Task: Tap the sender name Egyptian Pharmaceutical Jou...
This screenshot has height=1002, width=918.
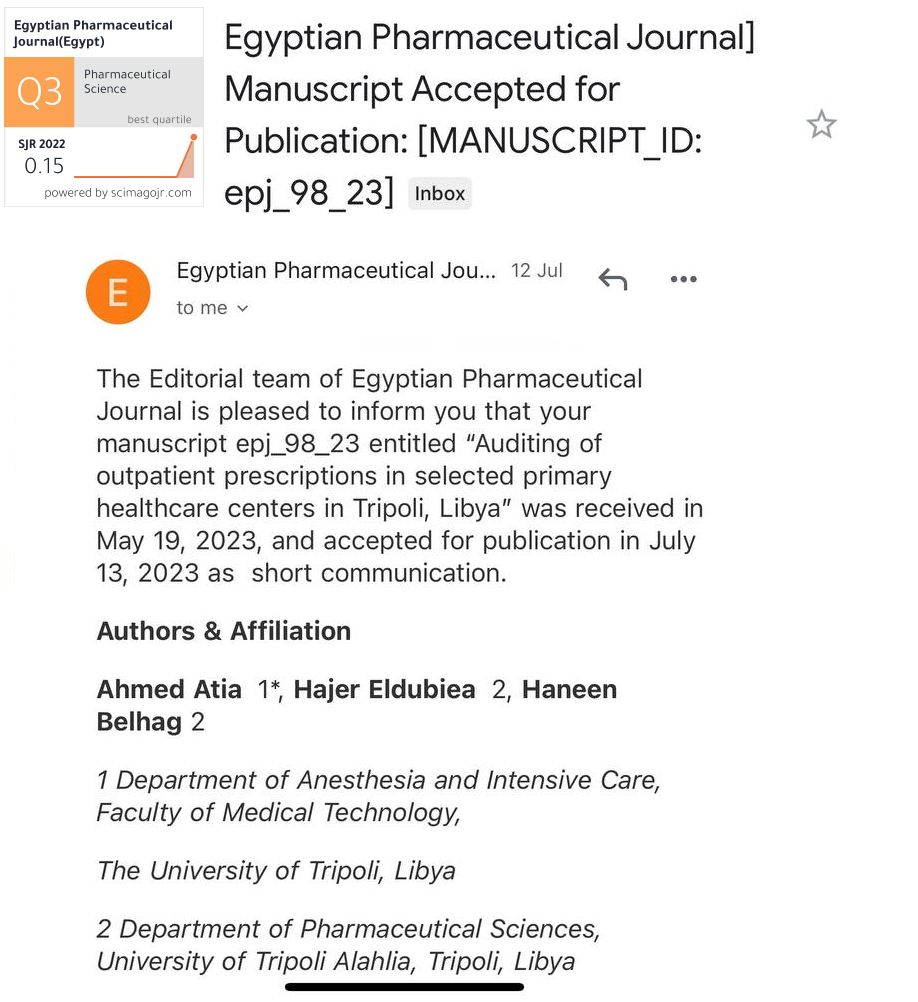Action: (335, 271)
